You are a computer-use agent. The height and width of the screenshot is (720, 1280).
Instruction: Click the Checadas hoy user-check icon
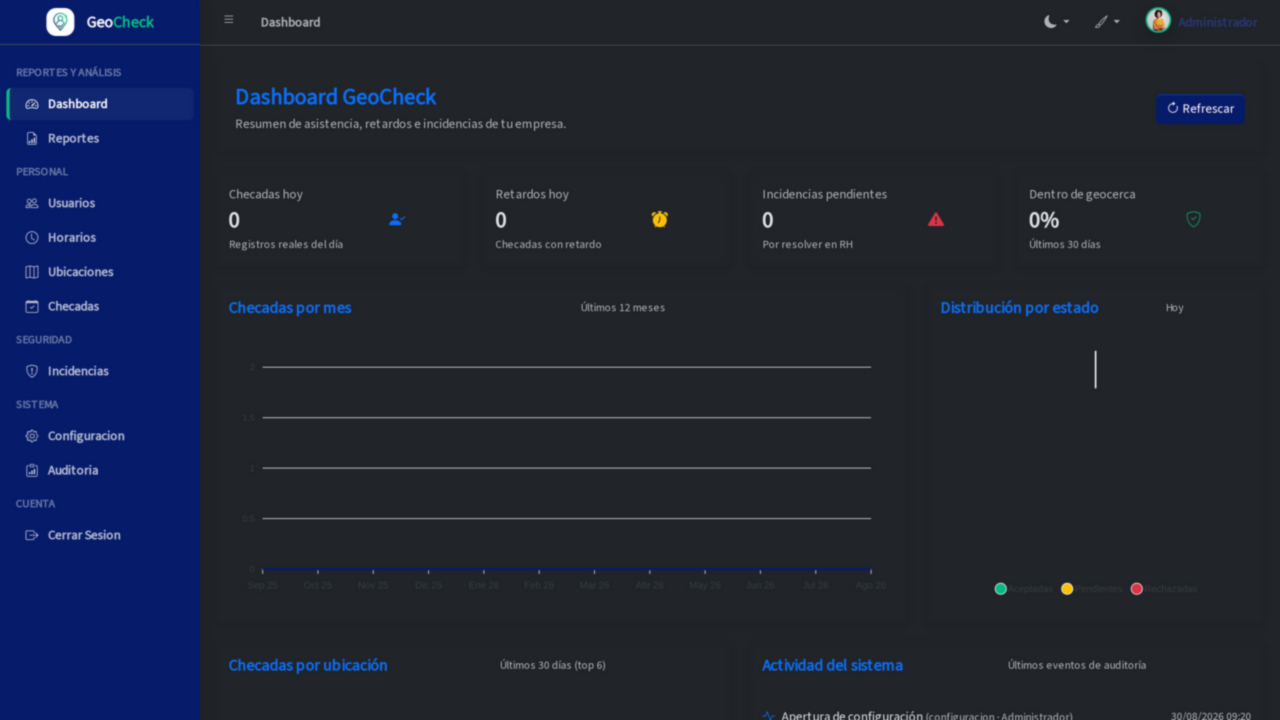click(397, 219)
